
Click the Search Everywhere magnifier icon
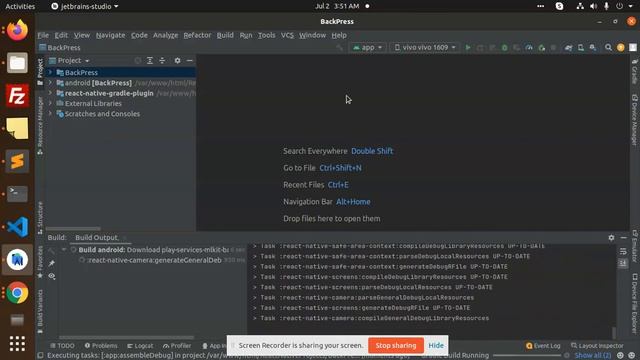pyautogui.click(x=608, y=48)
